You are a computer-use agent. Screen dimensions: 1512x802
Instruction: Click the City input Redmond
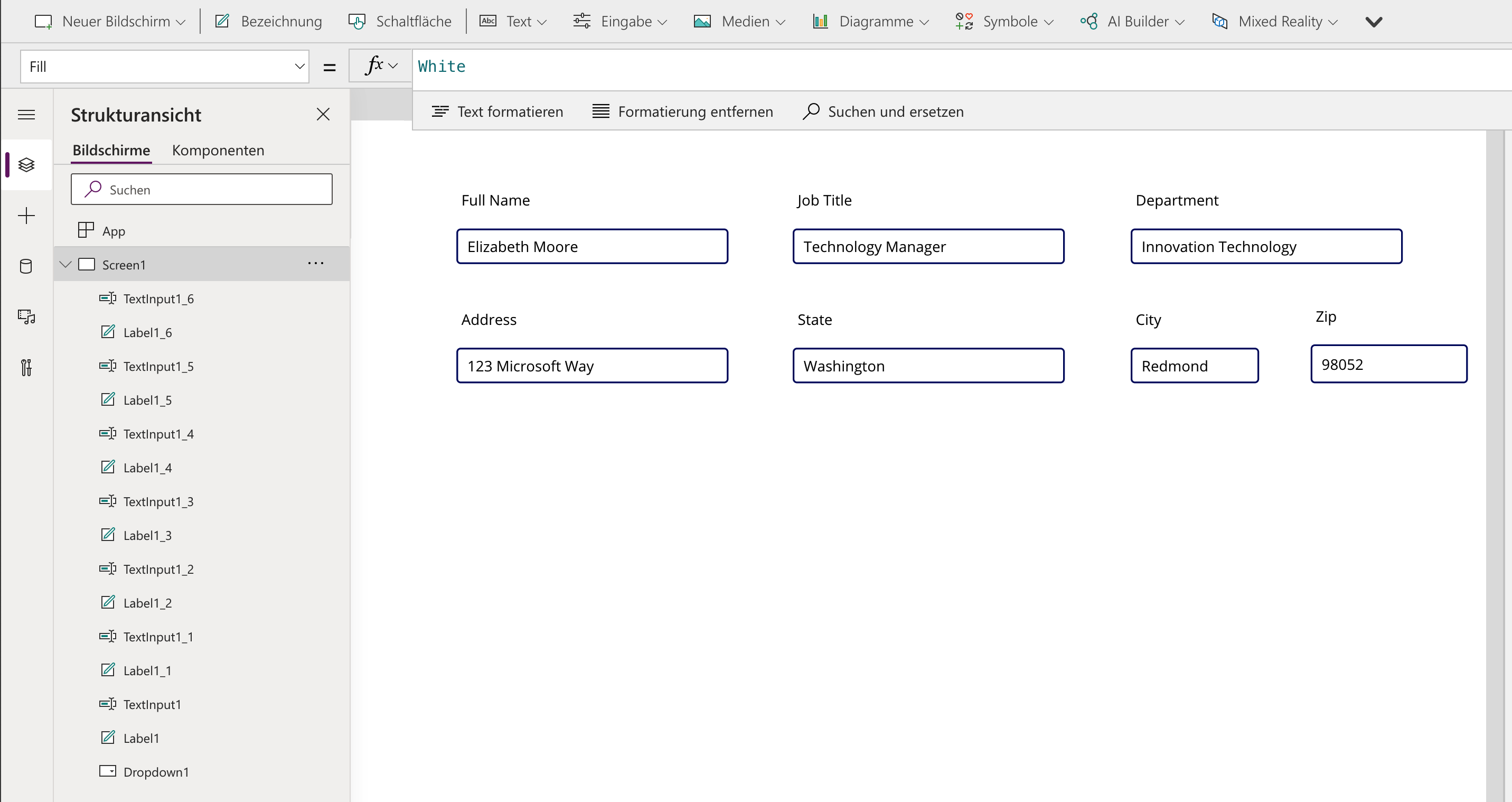[1195, 366]
